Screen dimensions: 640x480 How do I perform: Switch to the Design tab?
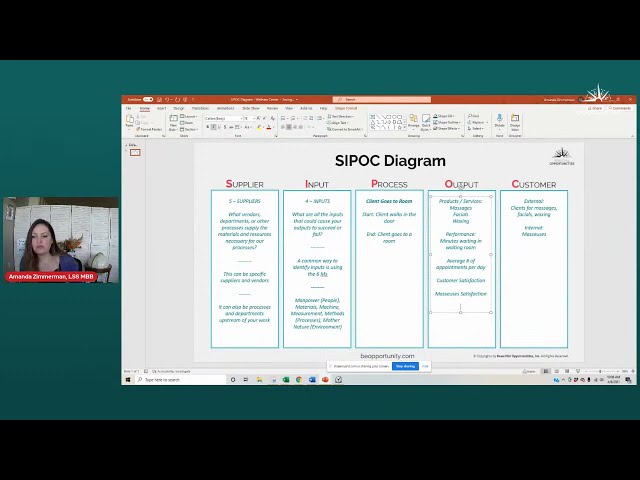(x=179, y=109)
